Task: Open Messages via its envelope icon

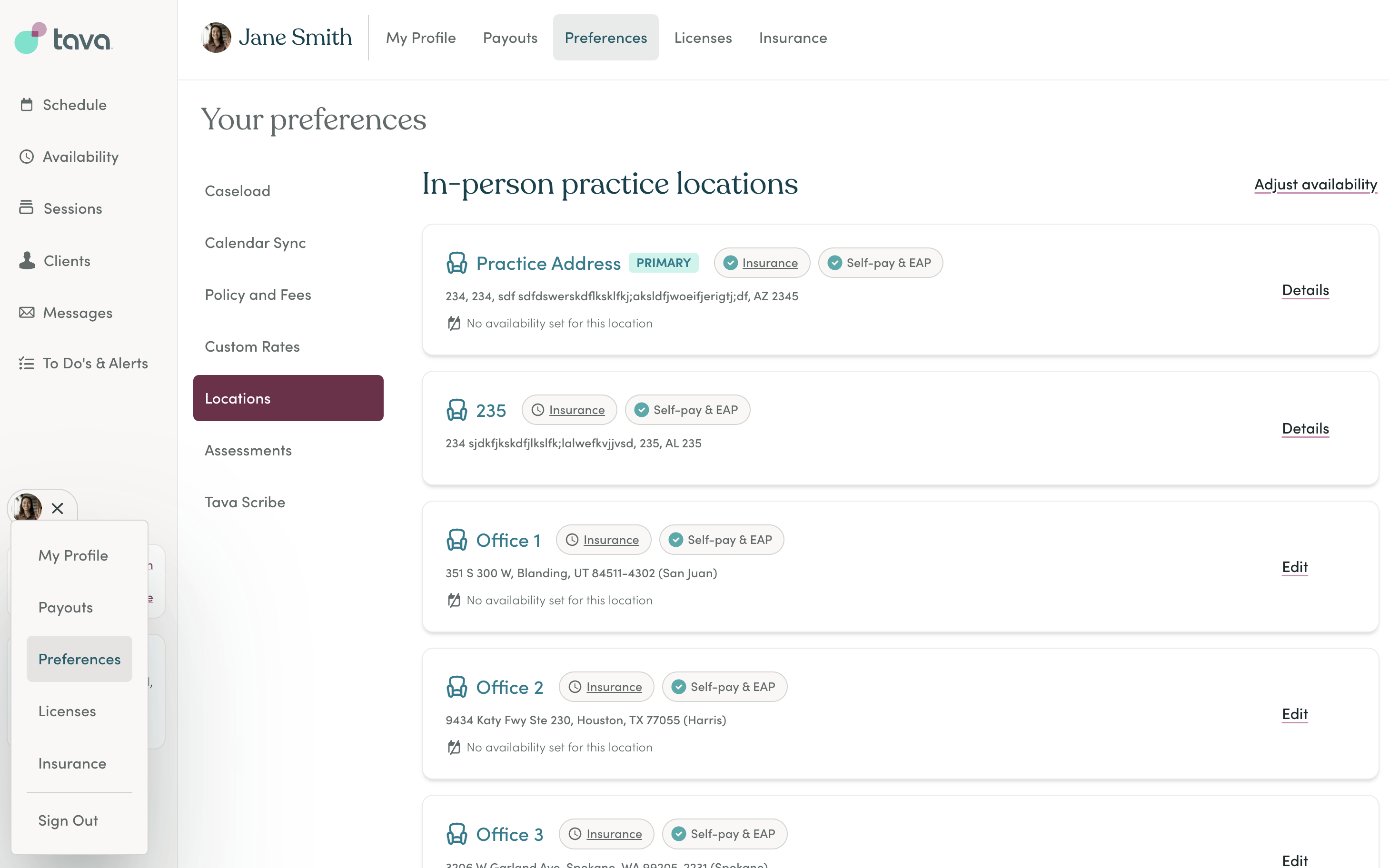Action: pos(26,312)
